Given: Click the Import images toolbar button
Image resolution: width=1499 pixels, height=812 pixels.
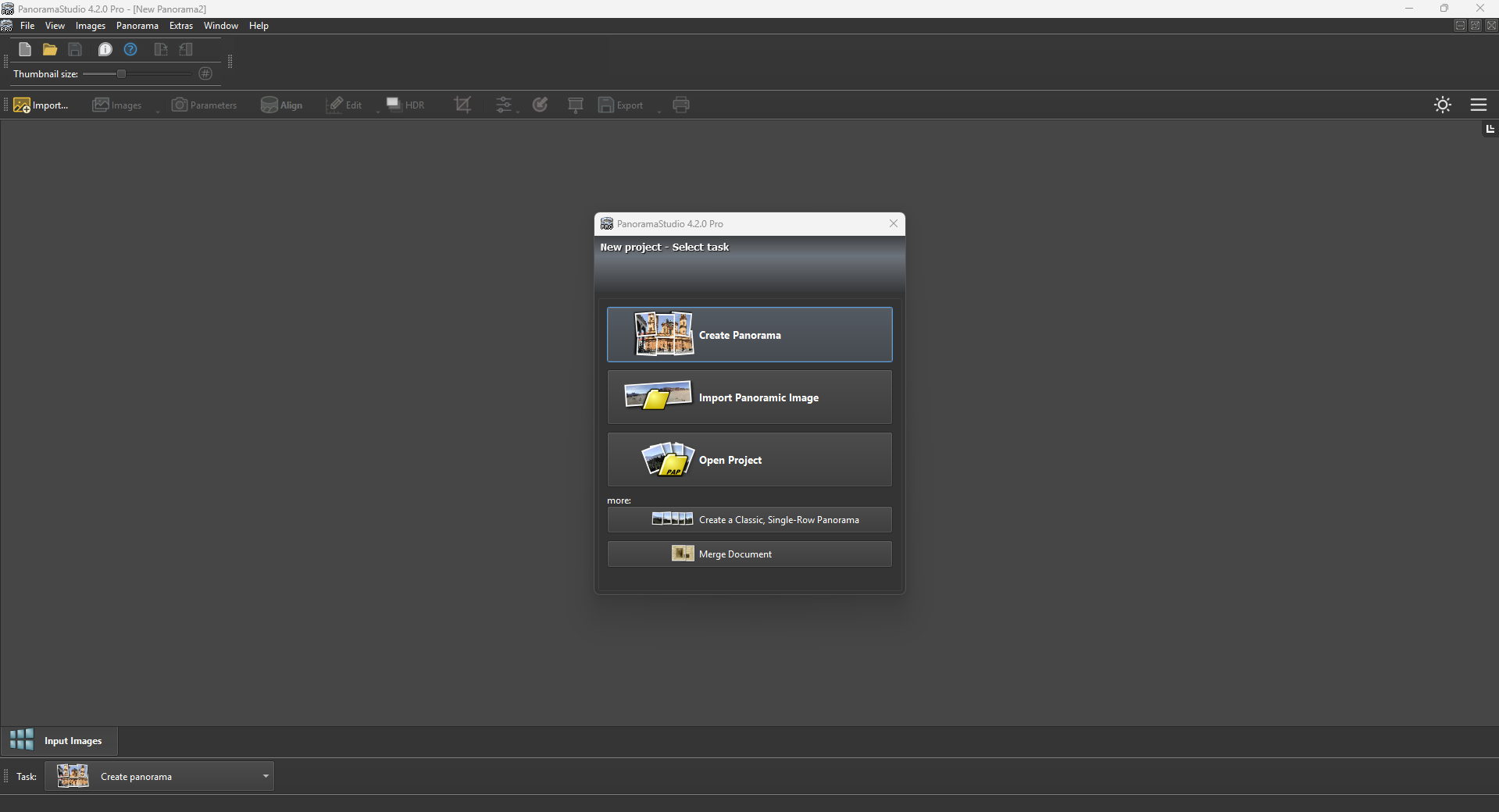Looking at the screenshot, I should coord(41,105).
